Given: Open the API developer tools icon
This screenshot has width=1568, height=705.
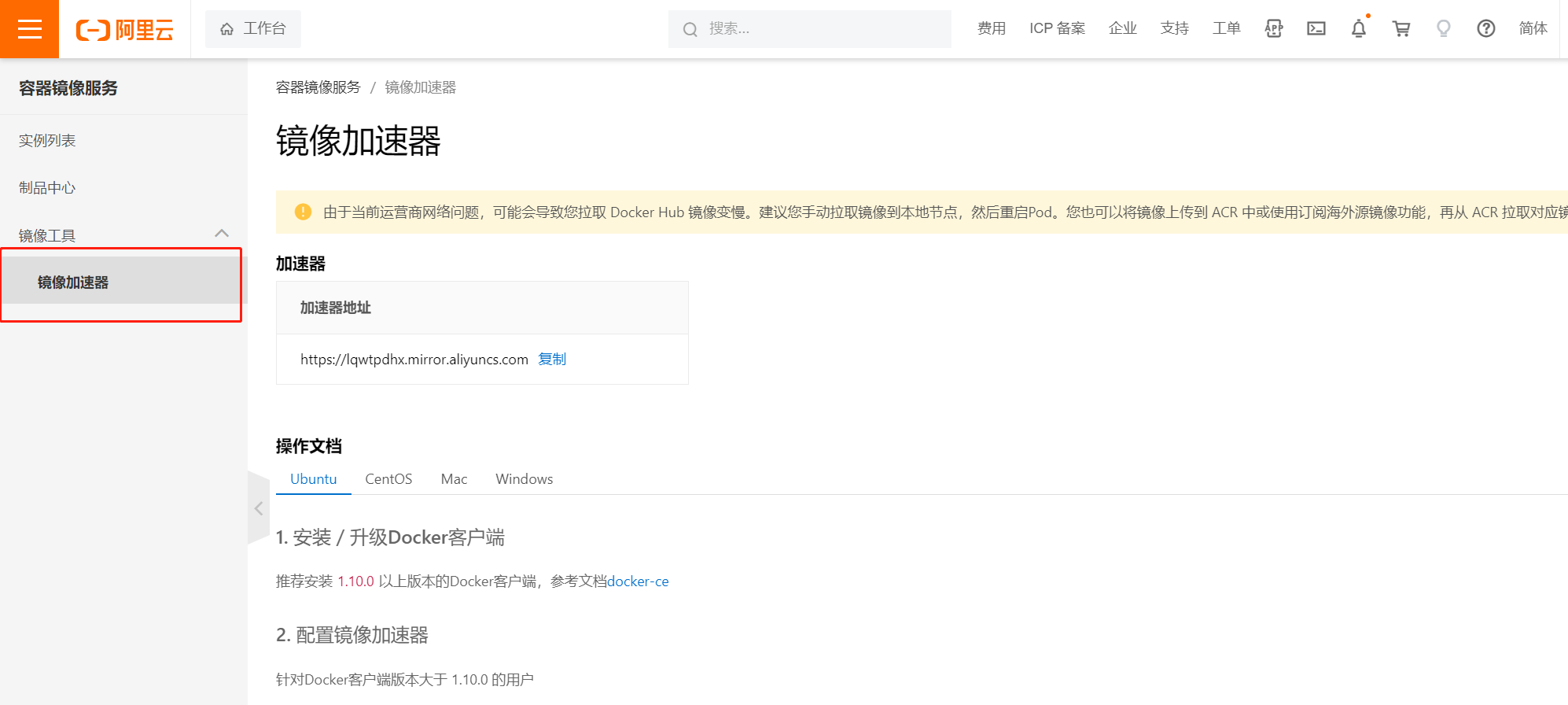Looking at the screenshot, I should pyautogui.click(x=1274, y=29).
